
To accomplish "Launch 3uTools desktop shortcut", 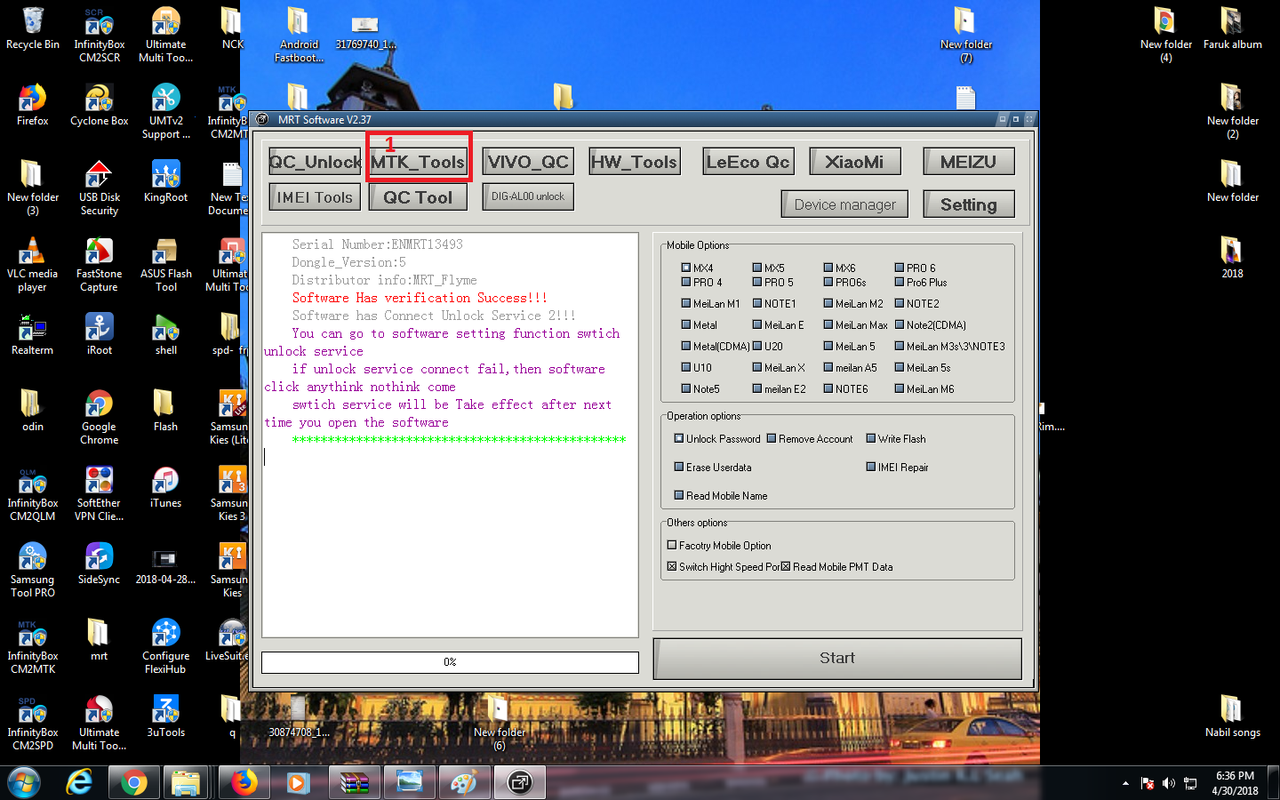I will tap(166, 716).
